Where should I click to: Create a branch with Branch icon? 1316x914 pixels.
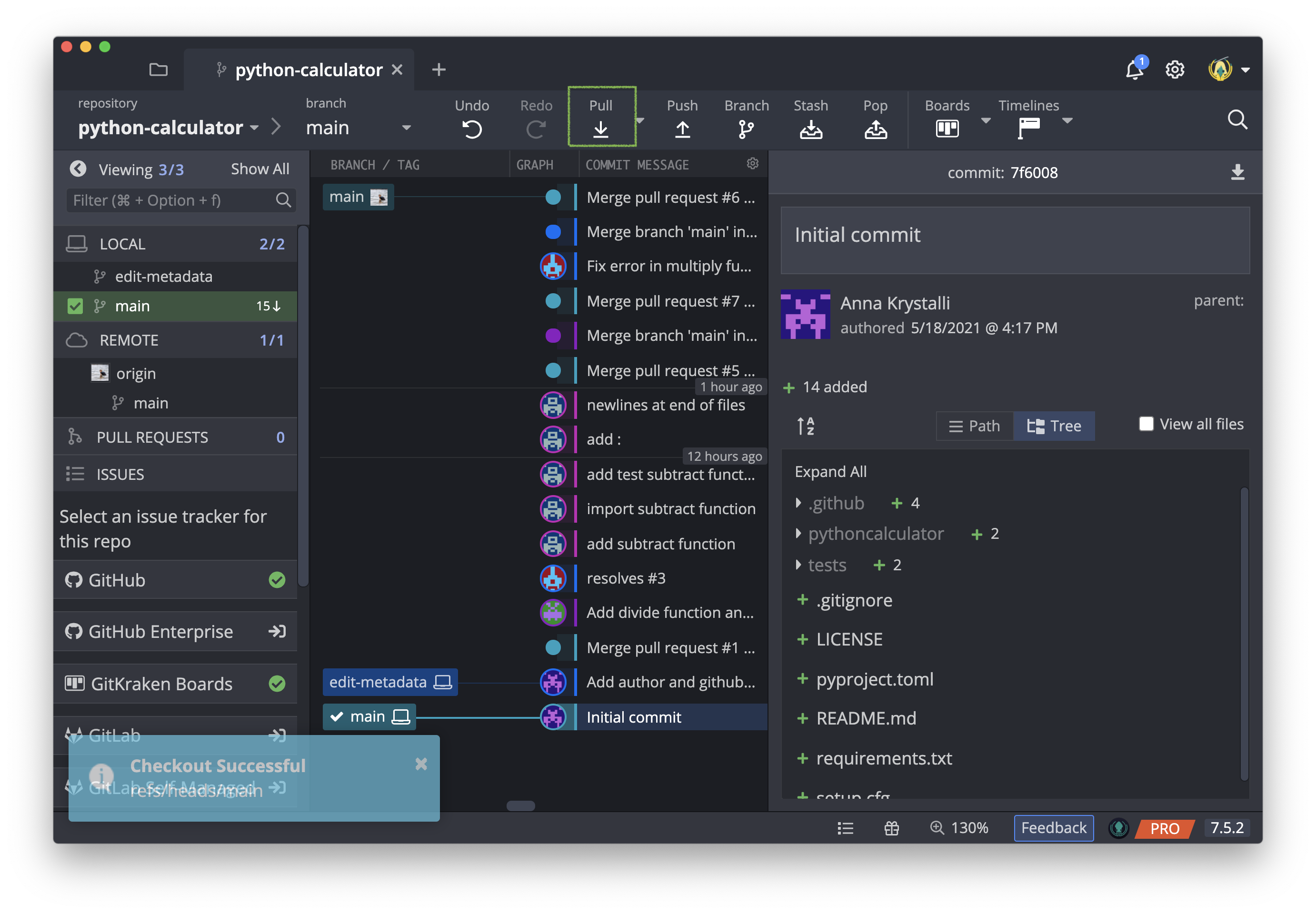[746, 129]
